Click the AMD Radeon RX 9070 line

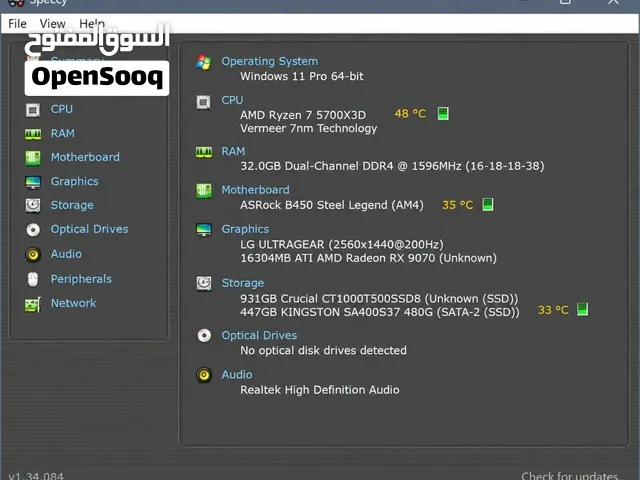point(369,258)
